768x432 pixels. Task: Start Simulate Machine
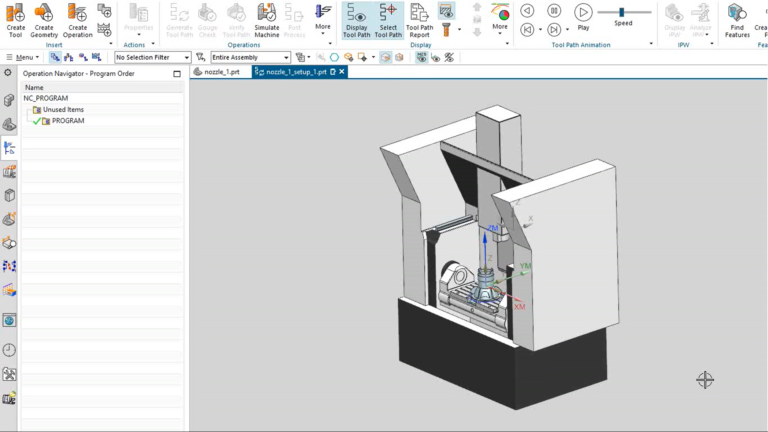click(x=267, y=20)
